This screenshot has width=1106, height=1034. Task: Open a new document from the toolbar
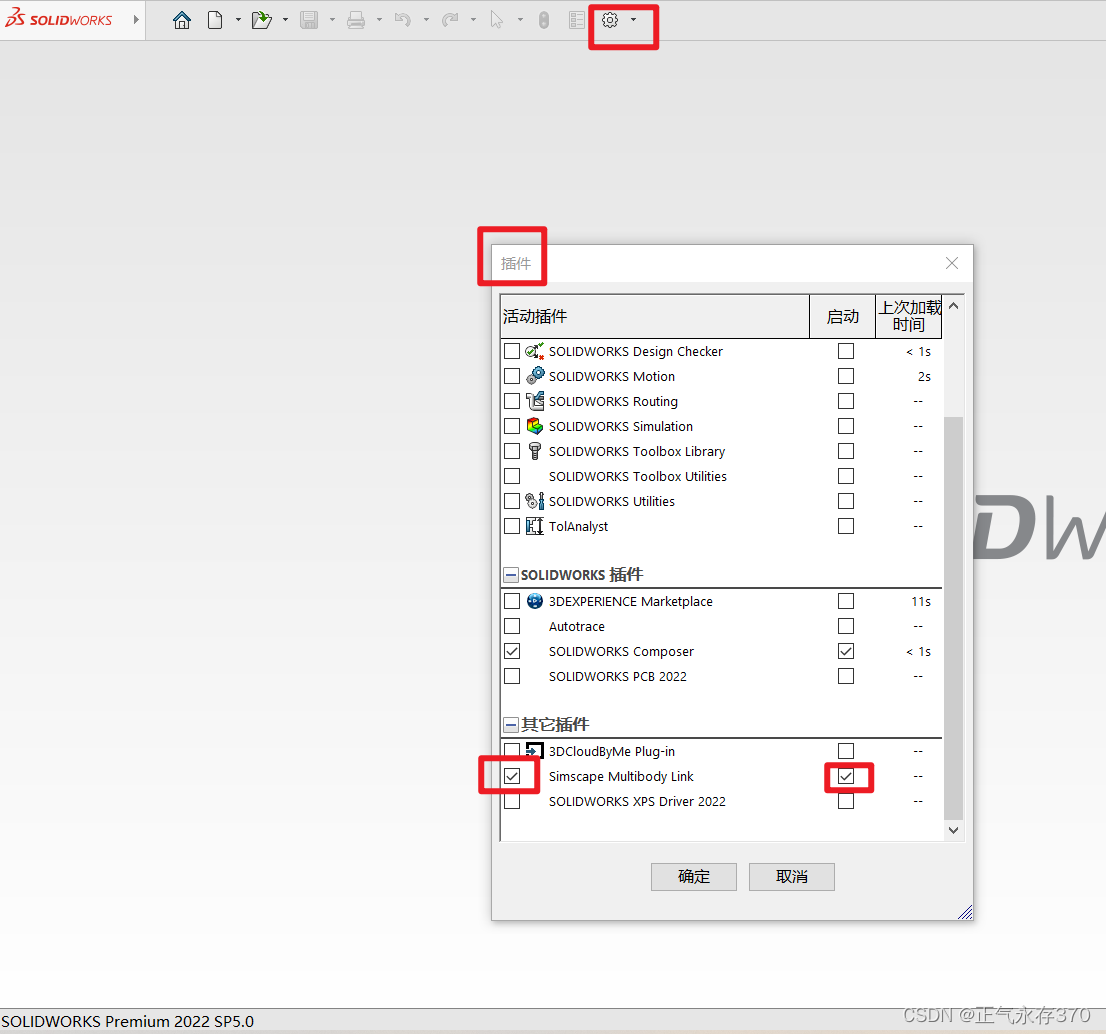(x=216, y=19)
